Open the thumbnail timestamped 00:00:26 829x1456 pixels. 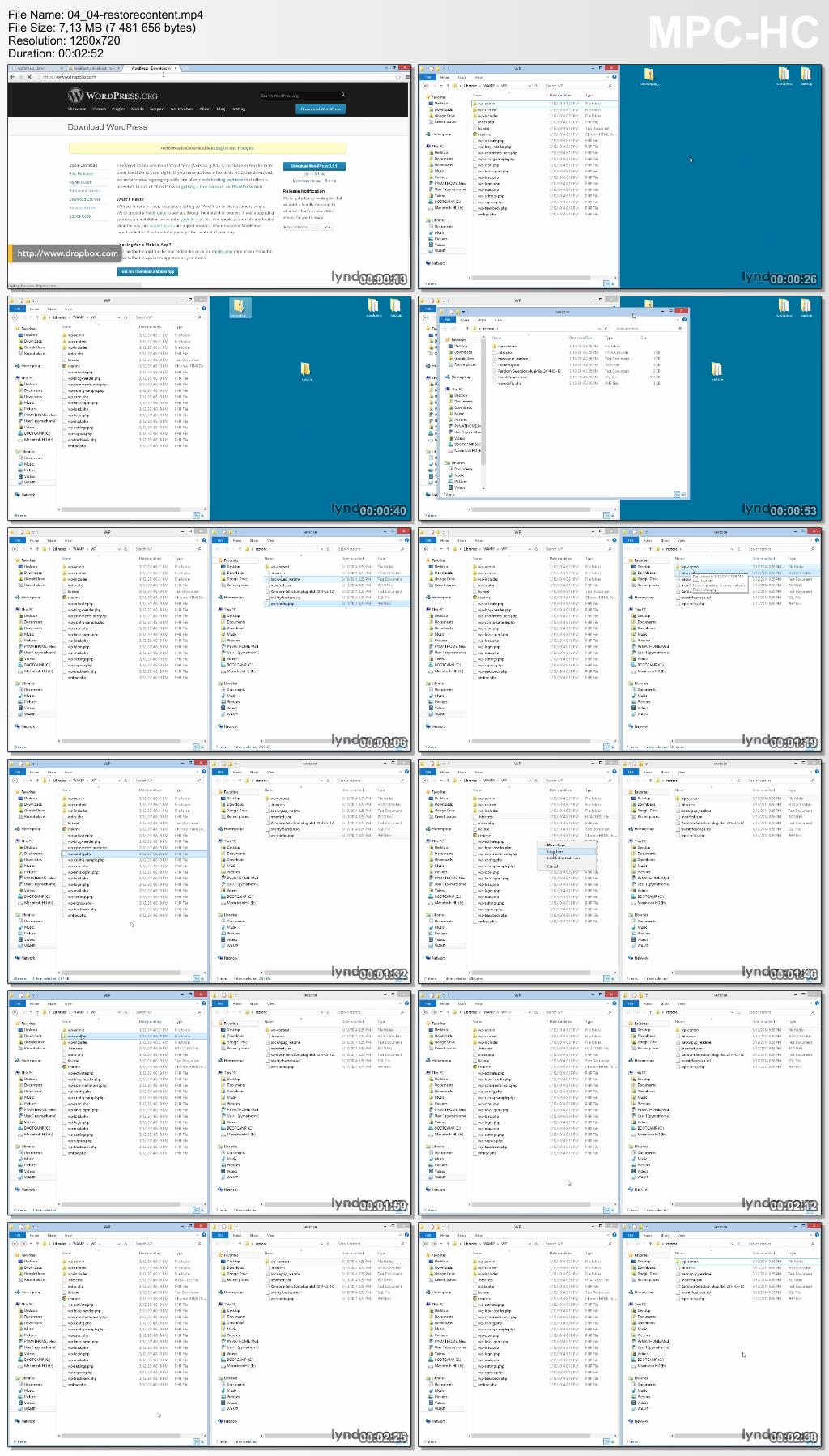619,177
